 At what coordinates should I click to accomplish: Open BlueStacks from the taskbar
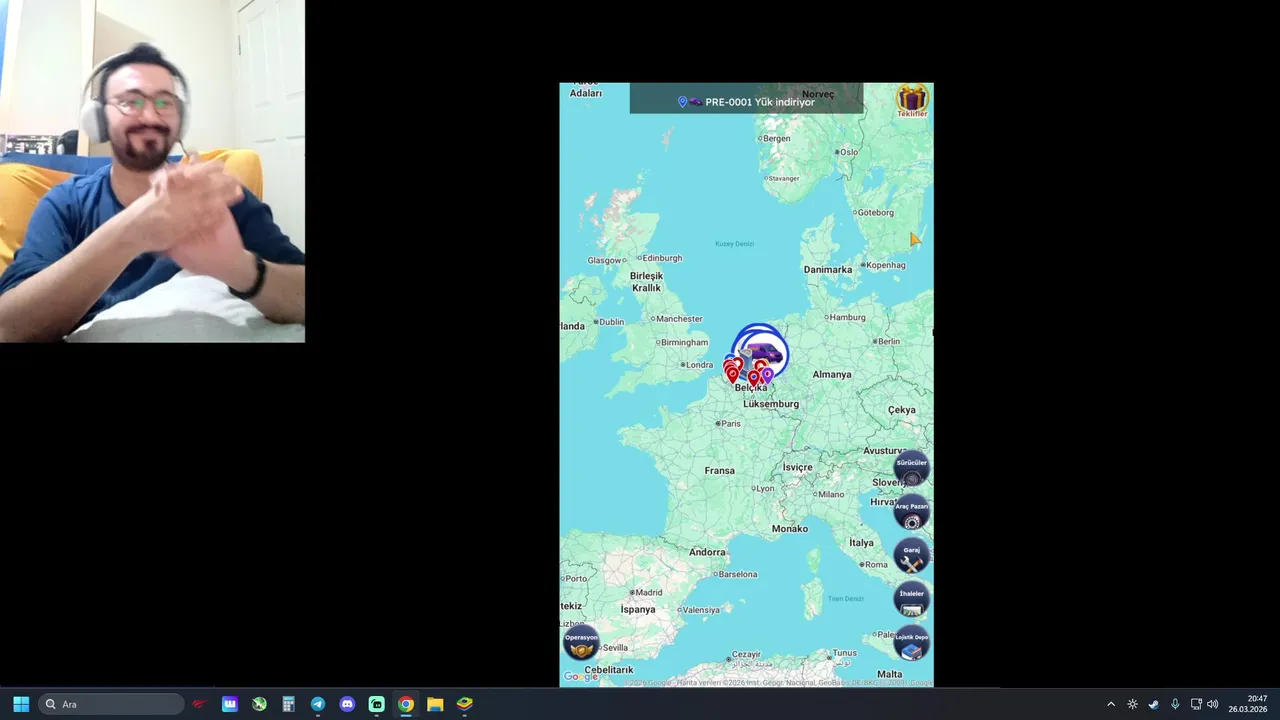click(465, 704)
